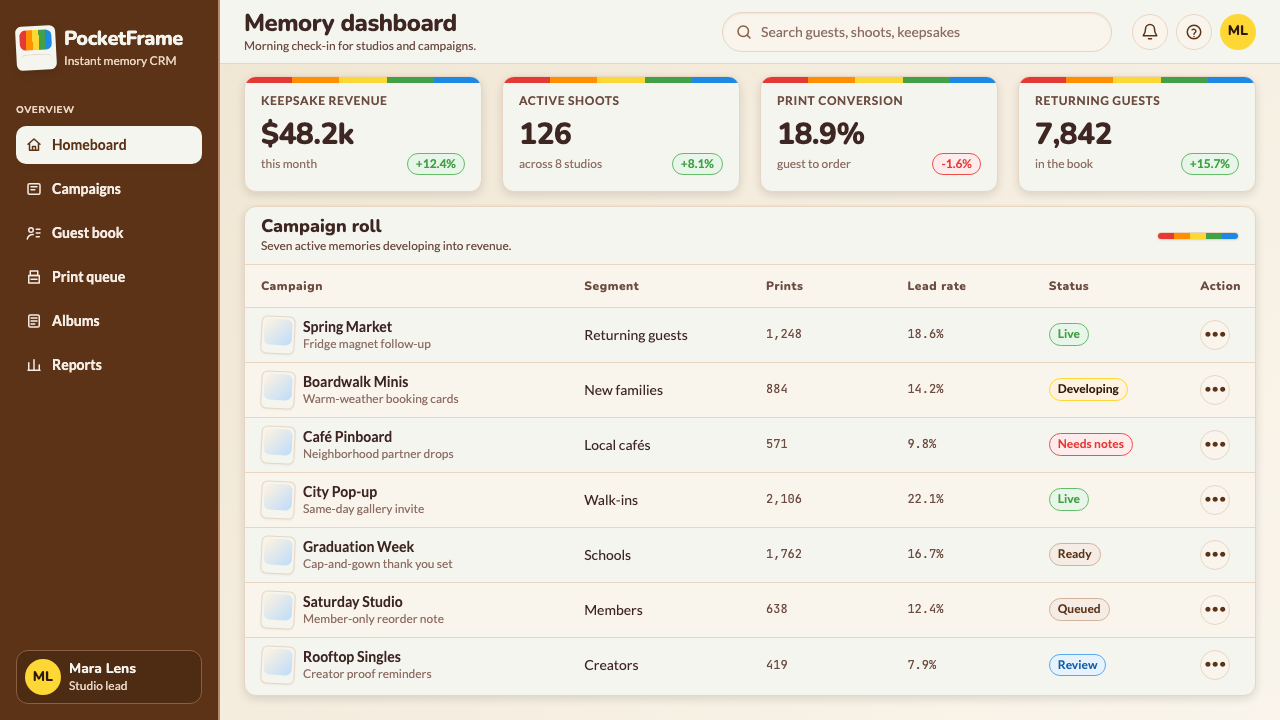Click the Queued status badge
1280x720 pixels.
point(1079,609)
